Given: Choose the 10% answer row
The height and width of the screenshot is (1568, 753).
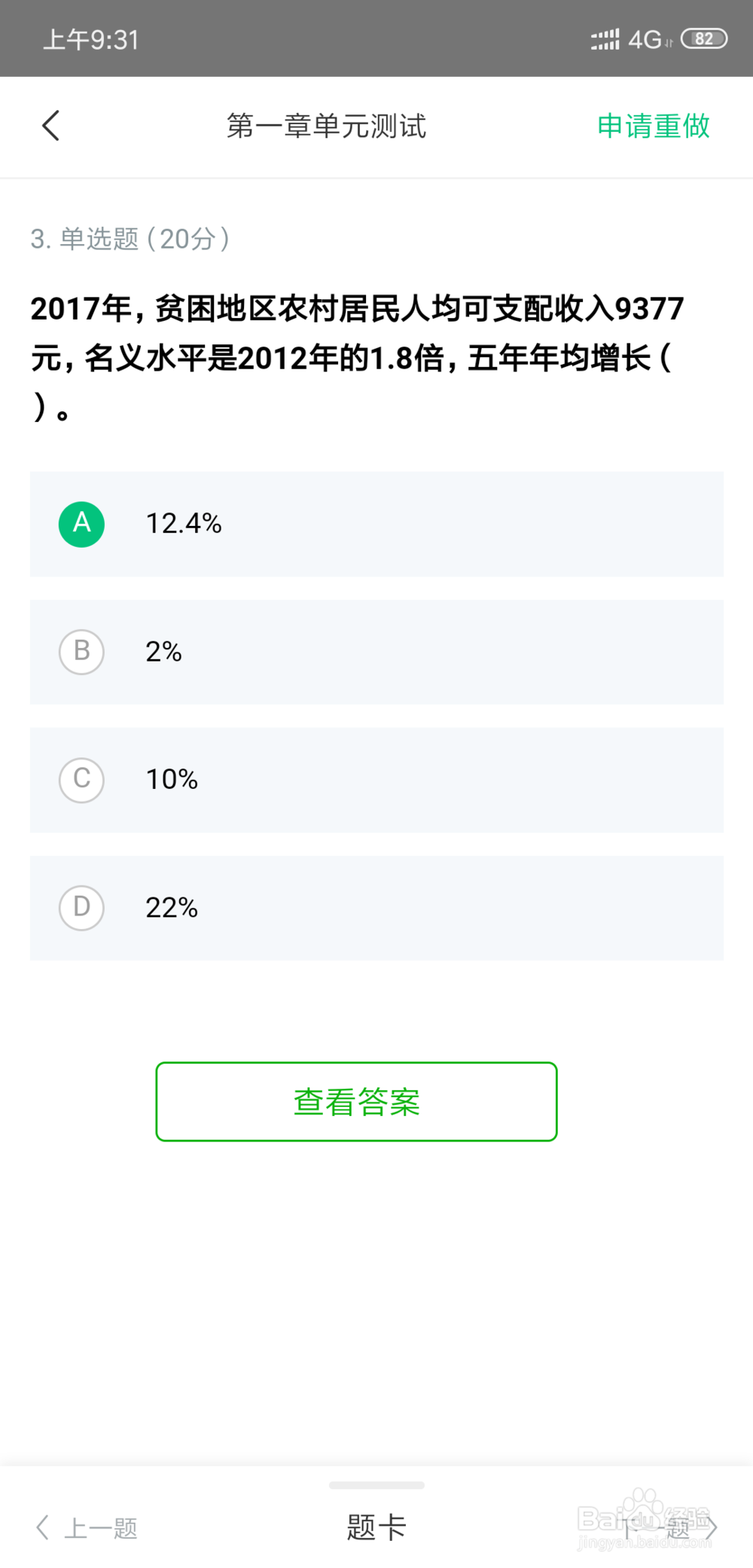Looking at the screenshot, I should (376, 780).
